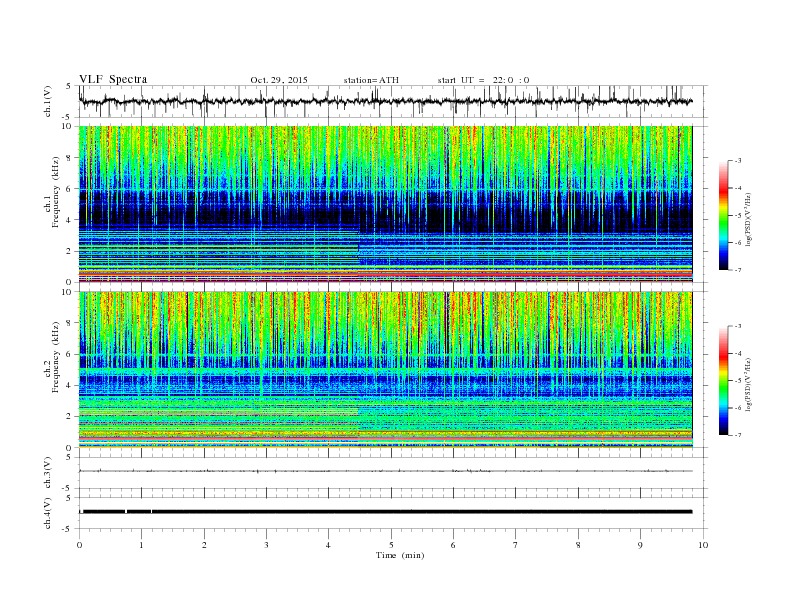Viewport: 792px width, 612px height.
Task: Click the lower colorbar "log(PSD)(V²/Hz)" label
Action: [748, 384]
